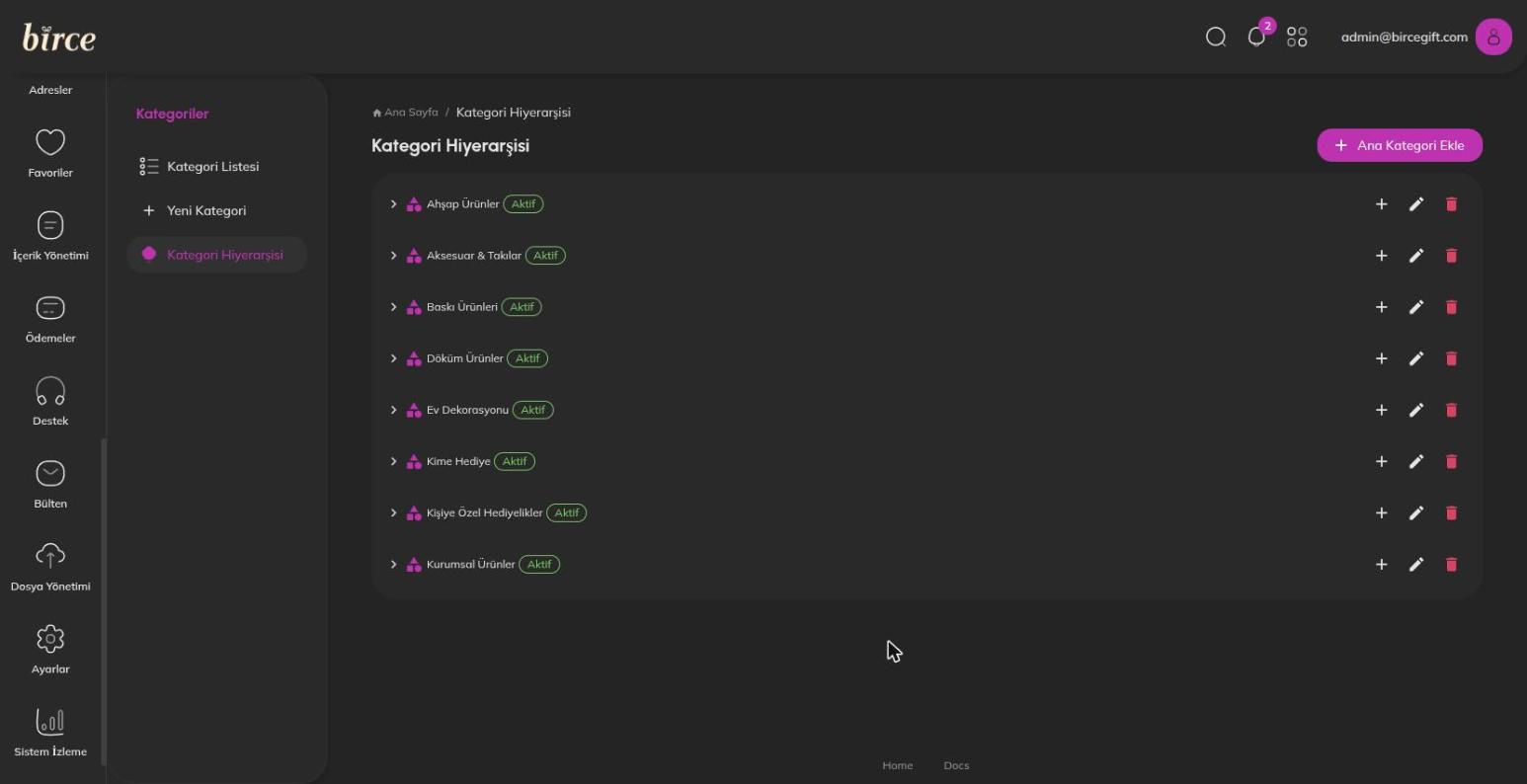The width and height of the screenshot is (1527, 784).
Task: Expand the Ahşap Ürünler category
Action: point(393,204)
